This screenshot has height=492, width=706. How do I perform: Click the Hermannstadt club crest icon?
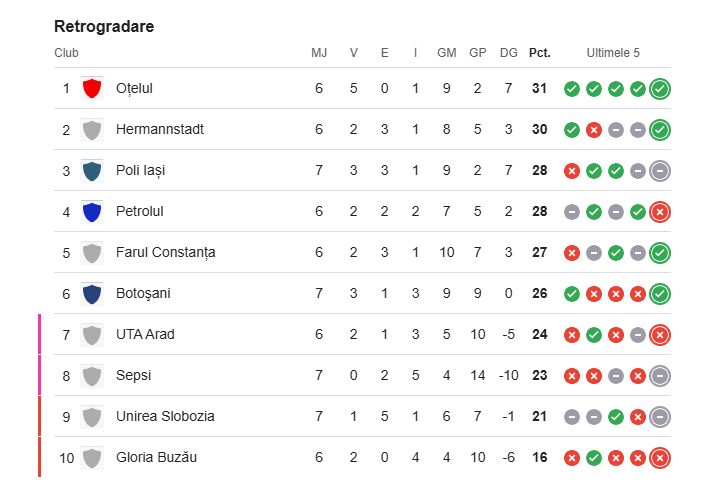(92, 130)
